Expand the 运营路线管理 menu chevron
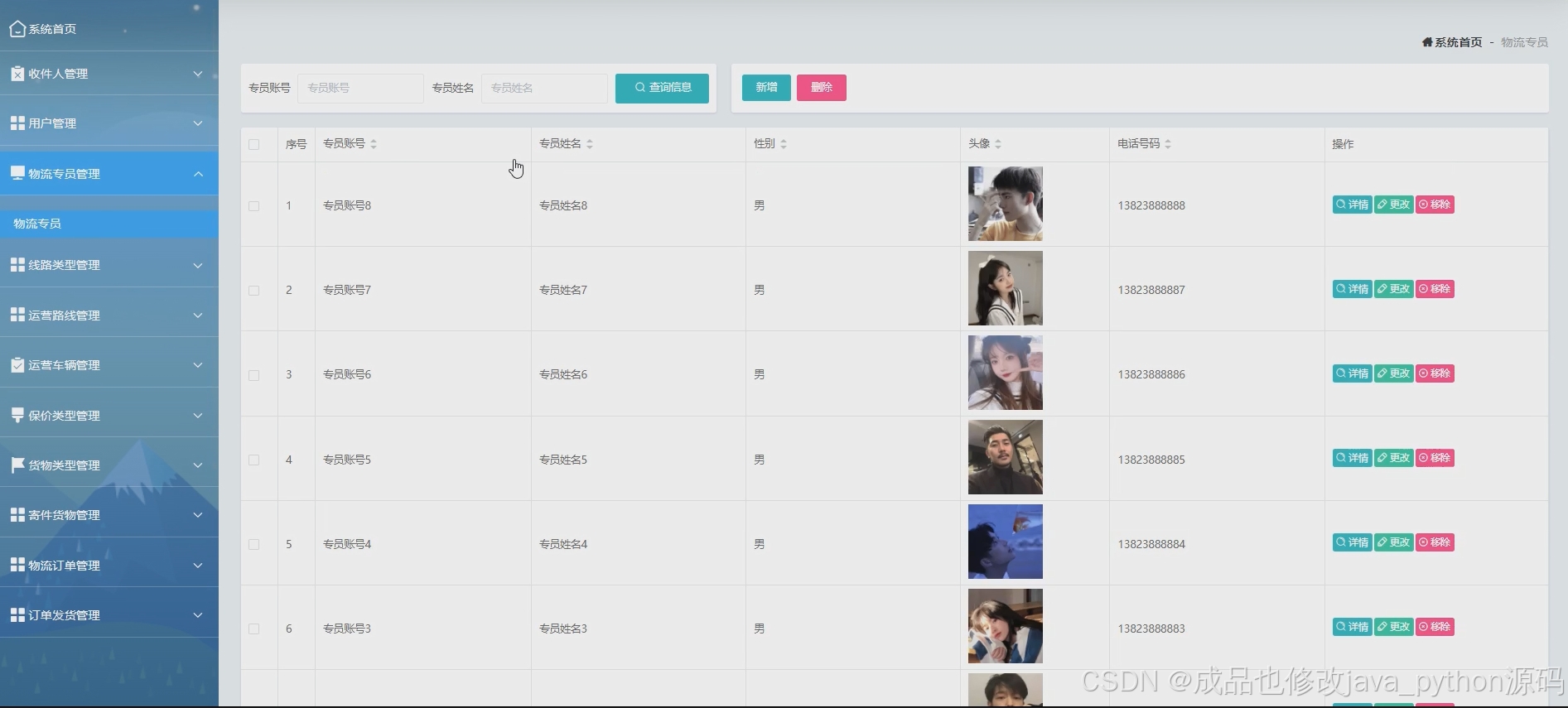Image resolution: width=1568 pixels, height=708 pixels. click(198, 315)
